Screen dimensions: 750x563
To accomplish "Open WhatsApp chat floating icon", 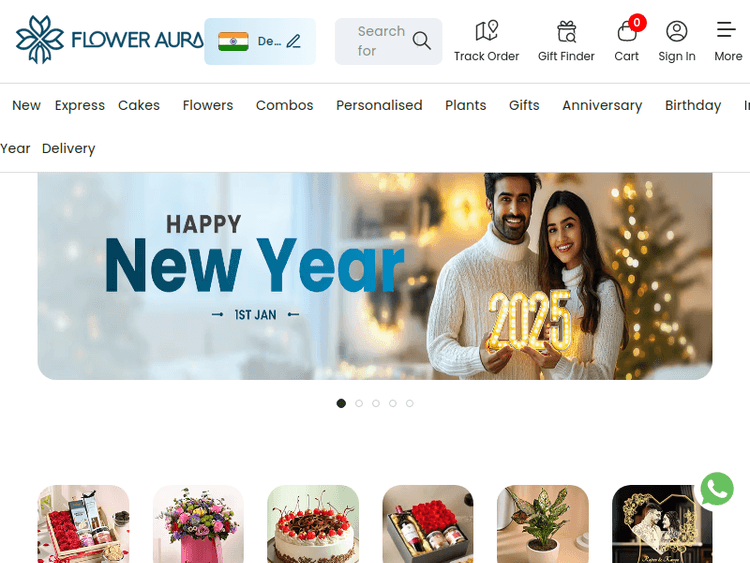I will pos(717,489).
